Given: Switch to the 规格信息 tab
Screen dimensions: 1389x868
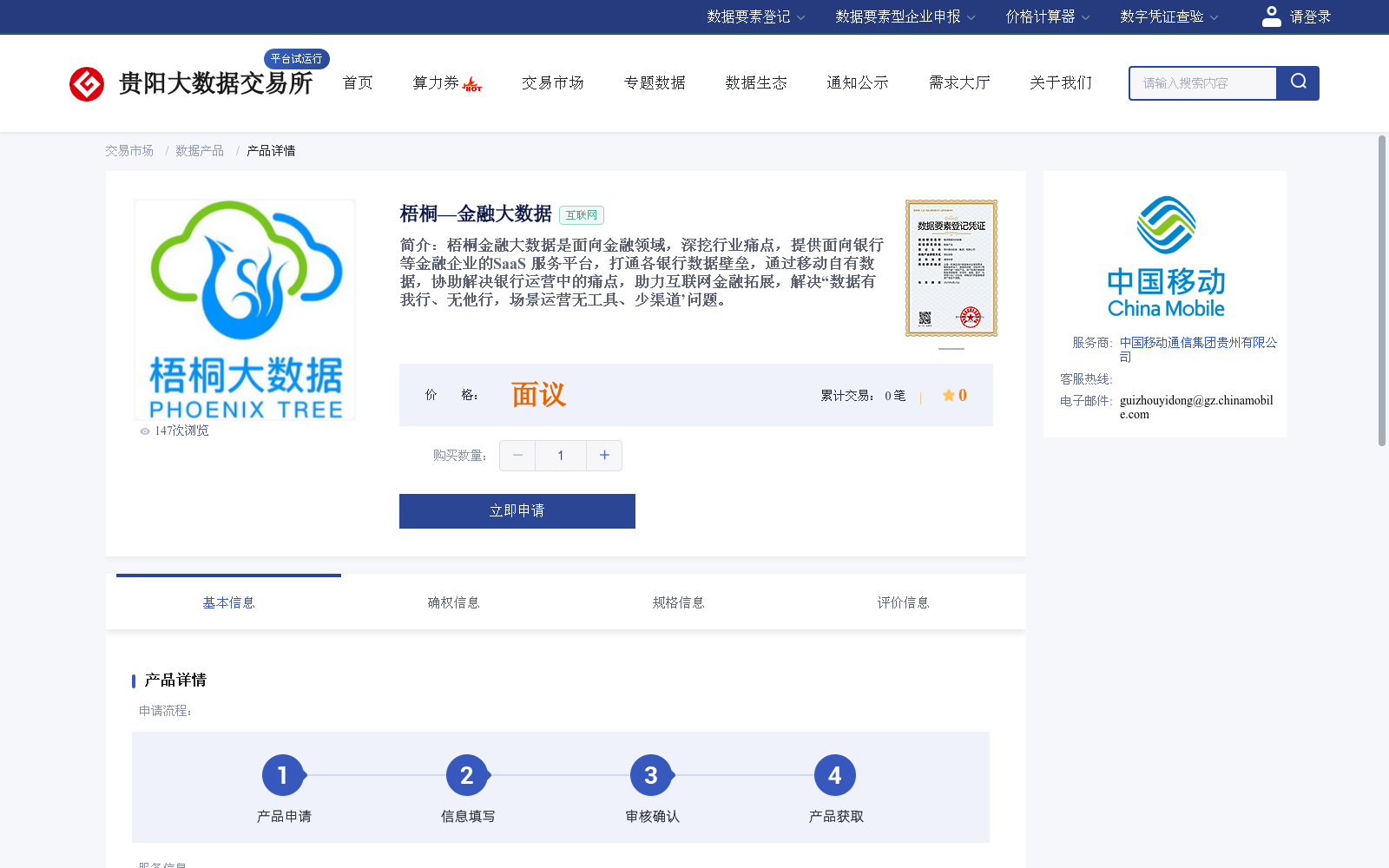Looking at the screenshot, I should click(x=678, y=602).
